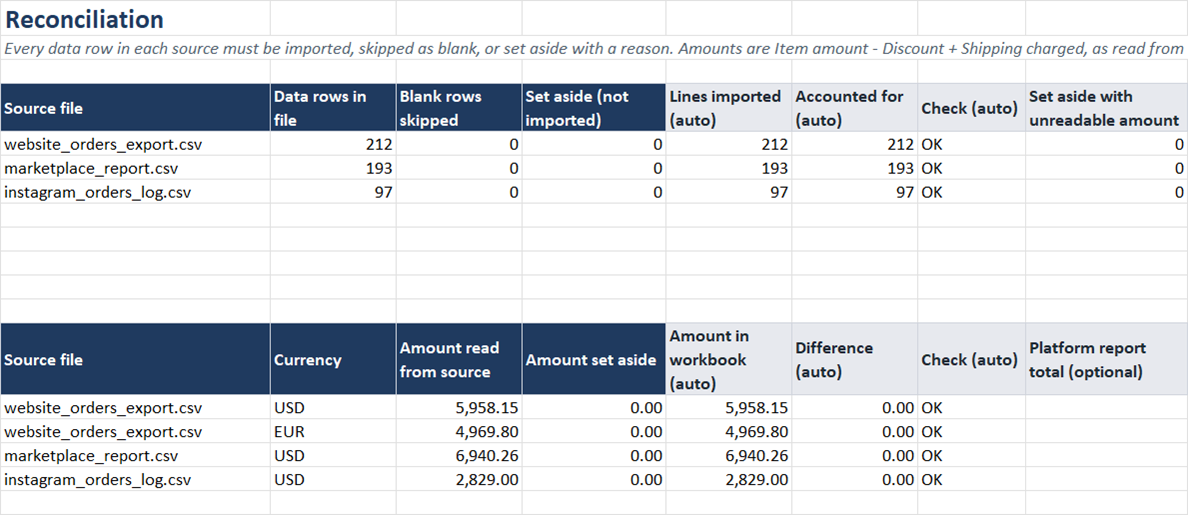The image size is (1188, 515).
Task: Click the "Difference (auto)" header cell
Action: pyautogui.click(x=854, y=360)
